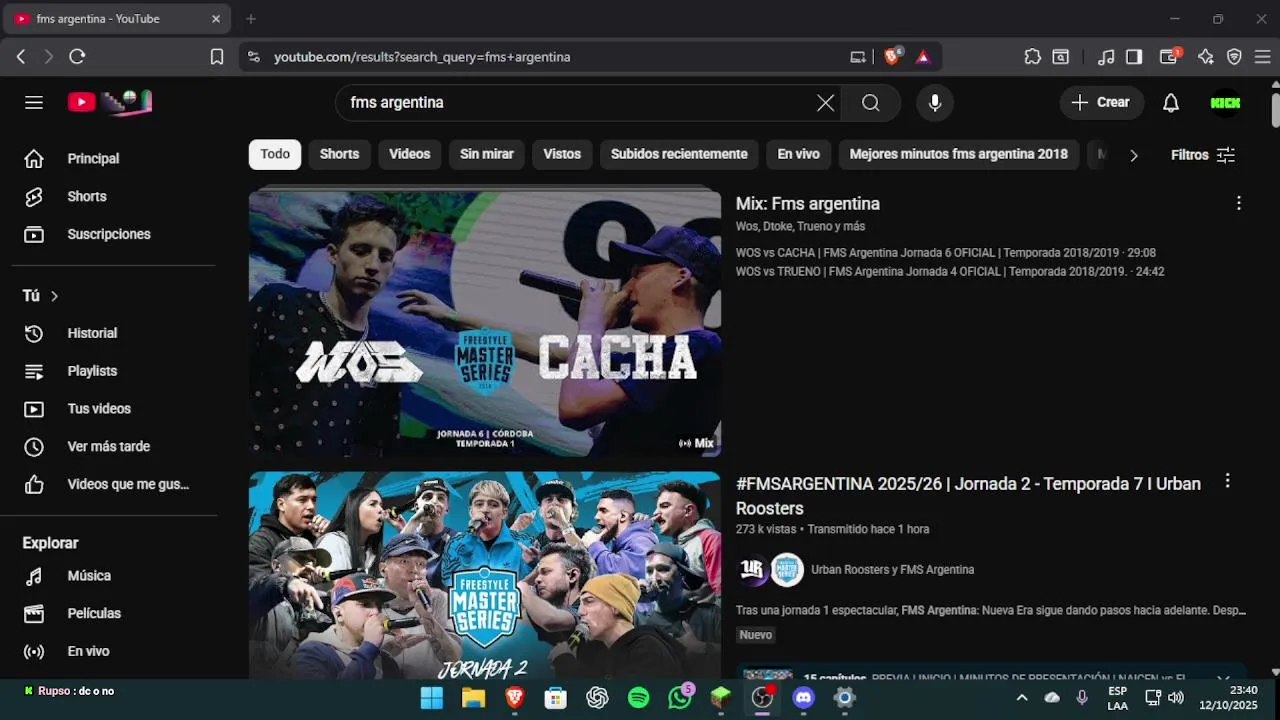This screenshot has width=1280, height=720.
Task: Select the Vistos filter chip
Action: tap(562, 154)
